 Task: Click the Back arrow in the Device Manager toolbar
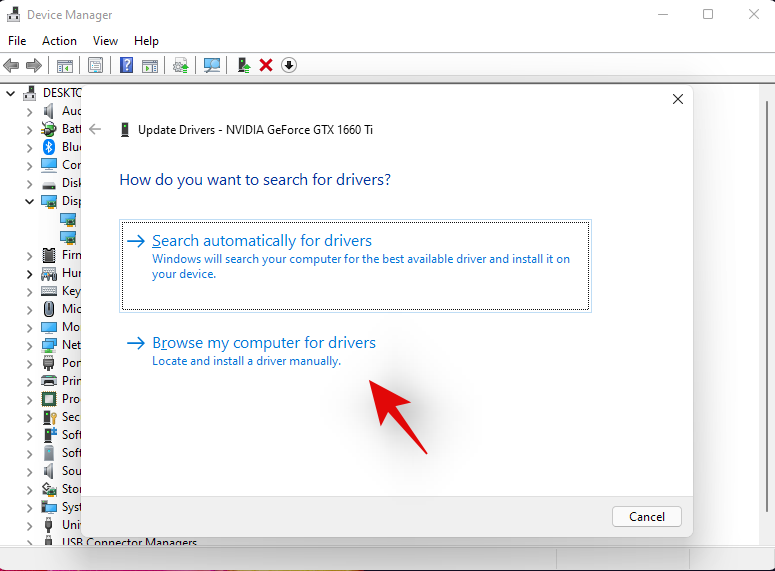(x=11, y=65)
